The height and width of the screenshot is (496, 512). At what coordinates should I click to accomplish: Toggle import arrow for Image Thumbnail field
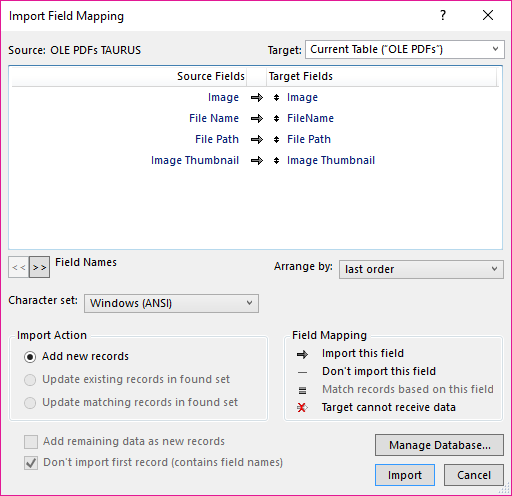tap(257, 161)
